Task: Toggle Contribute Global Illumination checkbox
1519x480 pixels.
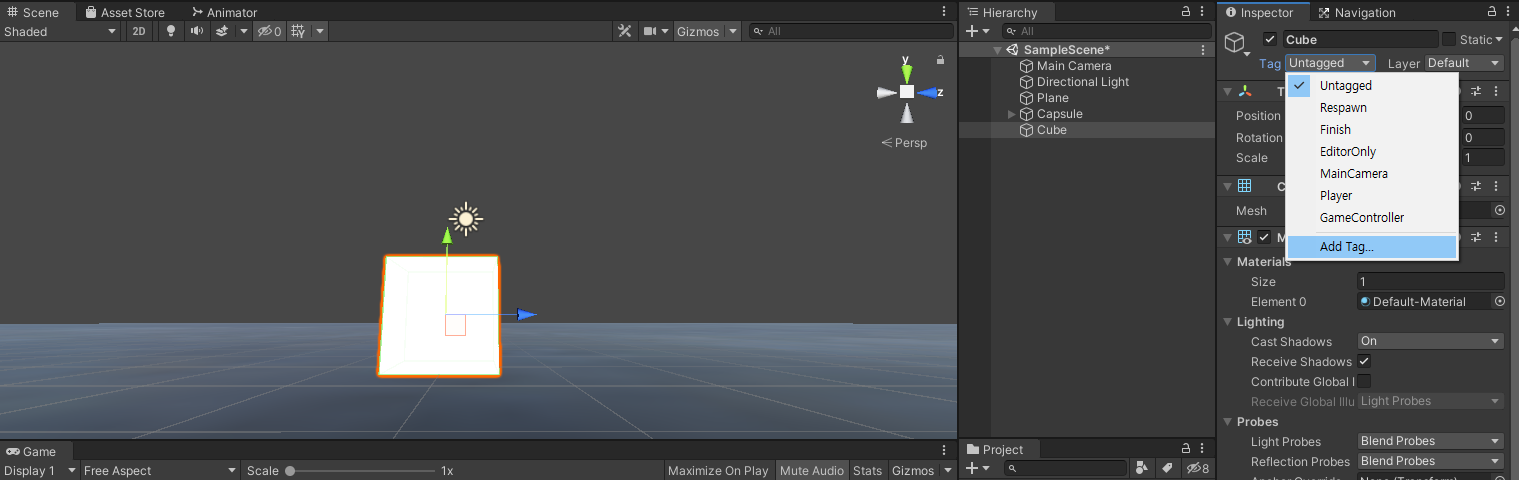Action: pos(1364,381)
